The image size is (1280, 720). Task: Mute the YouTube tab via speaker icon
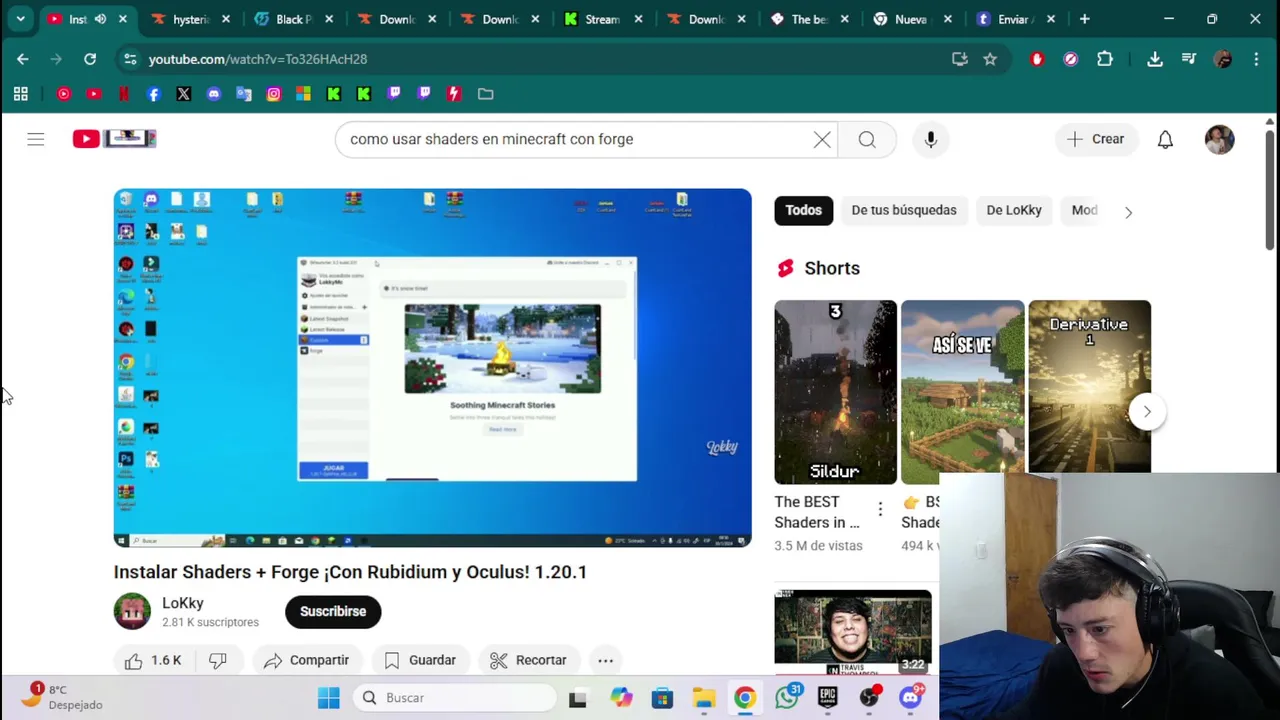point(100,19)
